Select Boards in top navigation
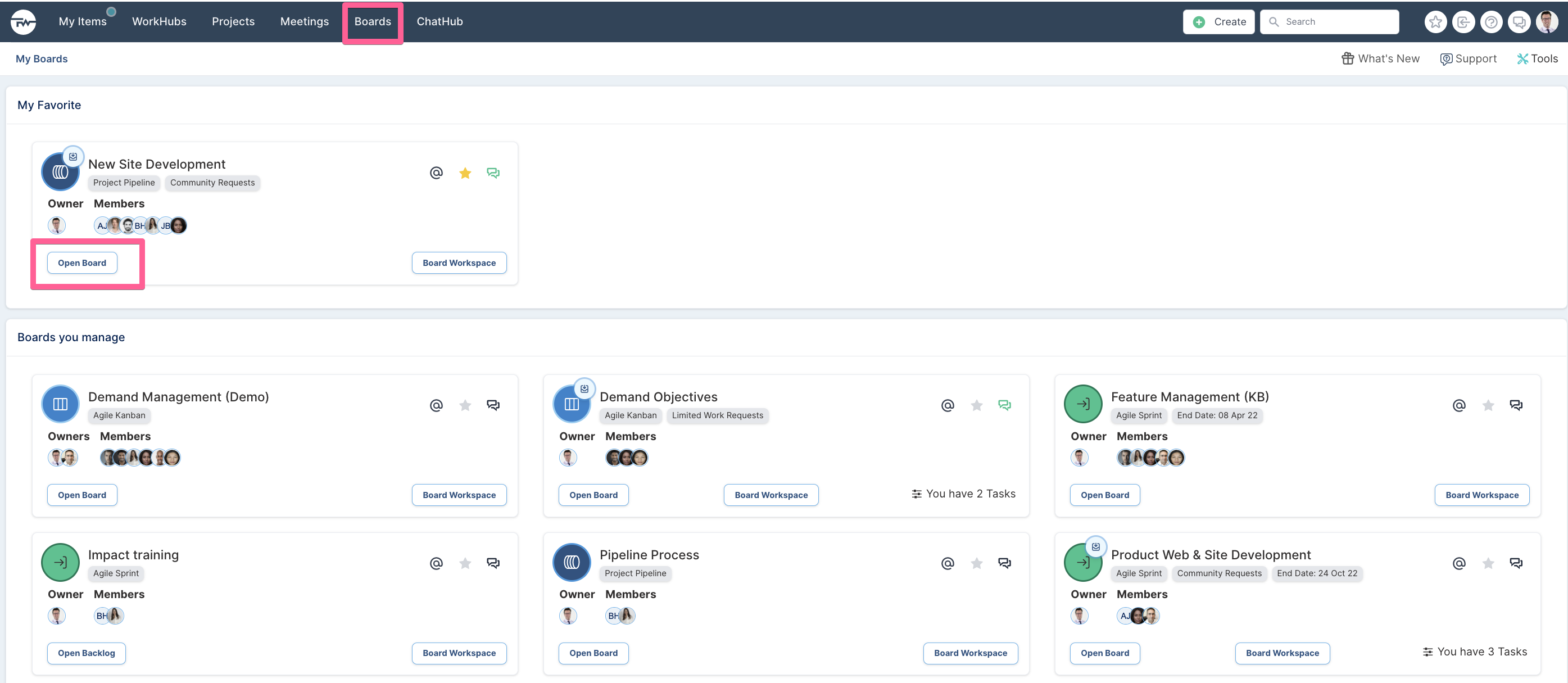Viewport: 1568px width, 683px height. (373, 21)
